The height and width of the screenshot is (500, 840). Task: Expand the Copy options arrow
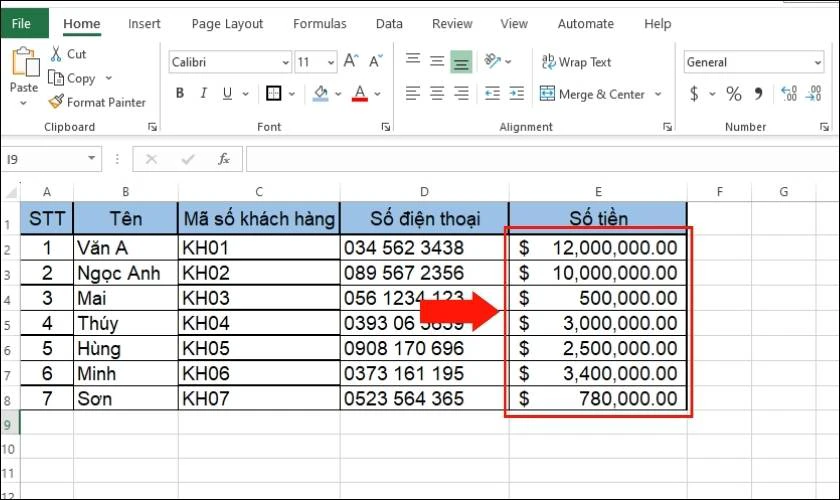coord(109,78)
